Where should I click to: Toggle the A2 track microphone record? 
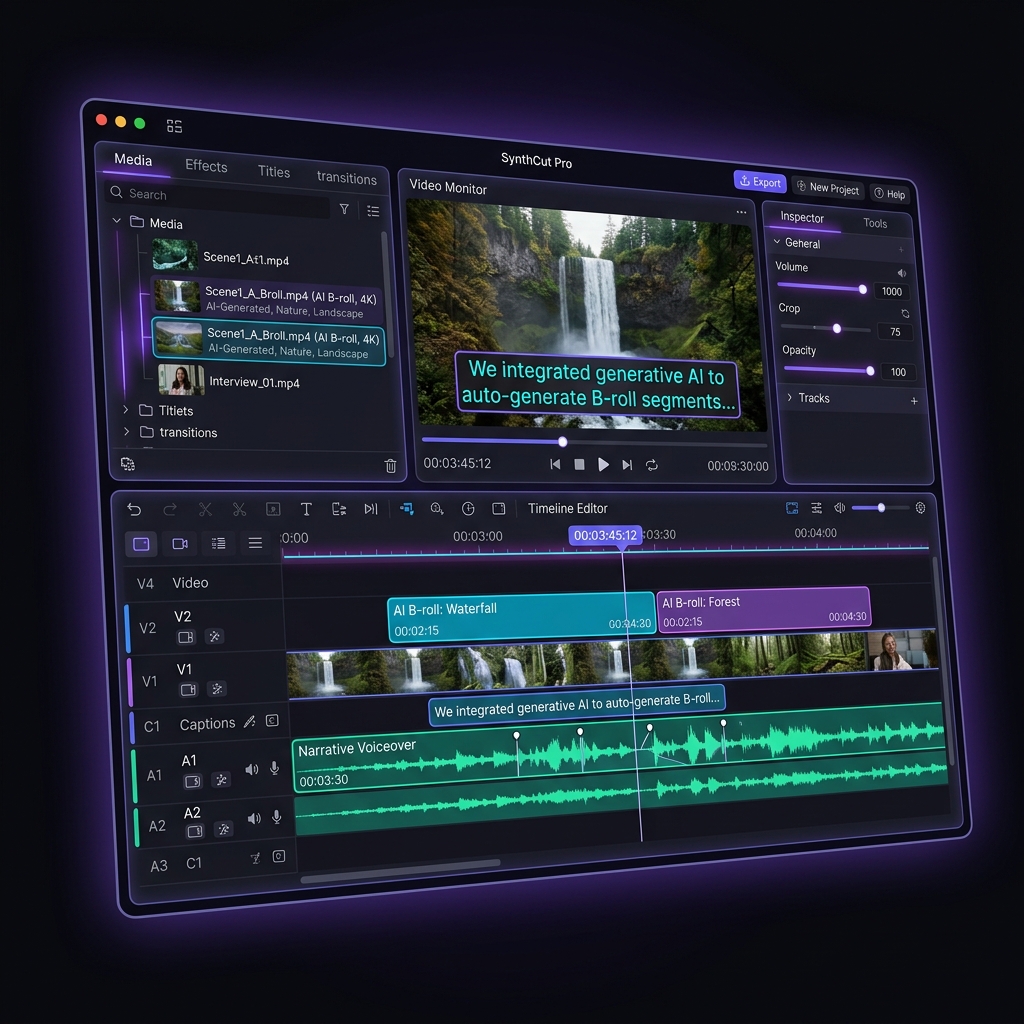coord(277,817)
